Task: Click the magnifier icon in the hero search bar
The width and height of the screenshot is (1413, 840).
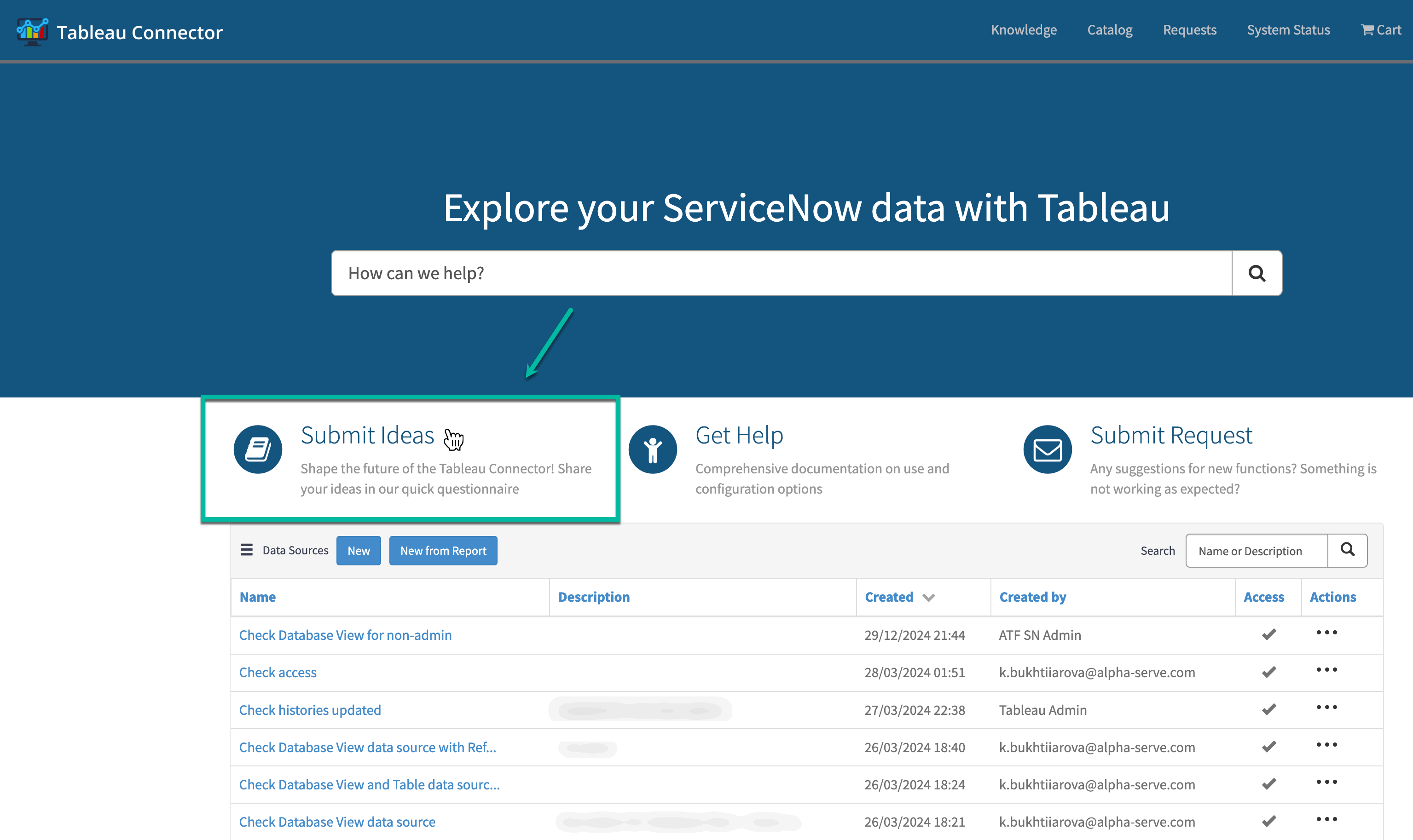Action: [x=1257, y=273]
